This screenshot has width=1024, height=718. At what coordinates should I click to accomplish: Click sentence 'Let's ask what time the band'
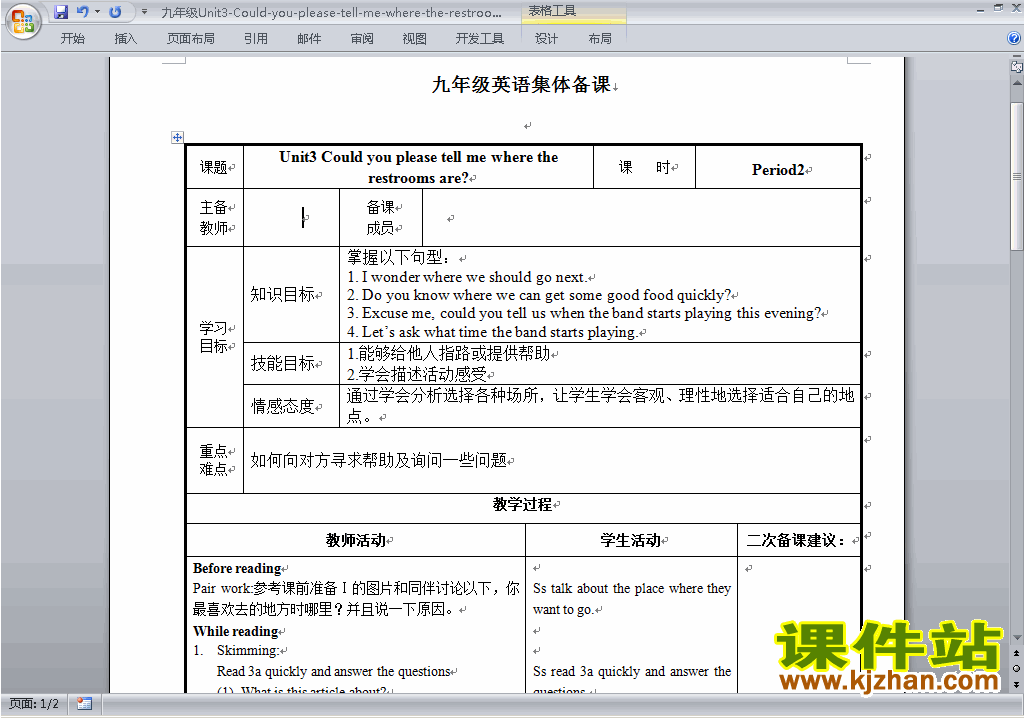(x=492, y=332)
